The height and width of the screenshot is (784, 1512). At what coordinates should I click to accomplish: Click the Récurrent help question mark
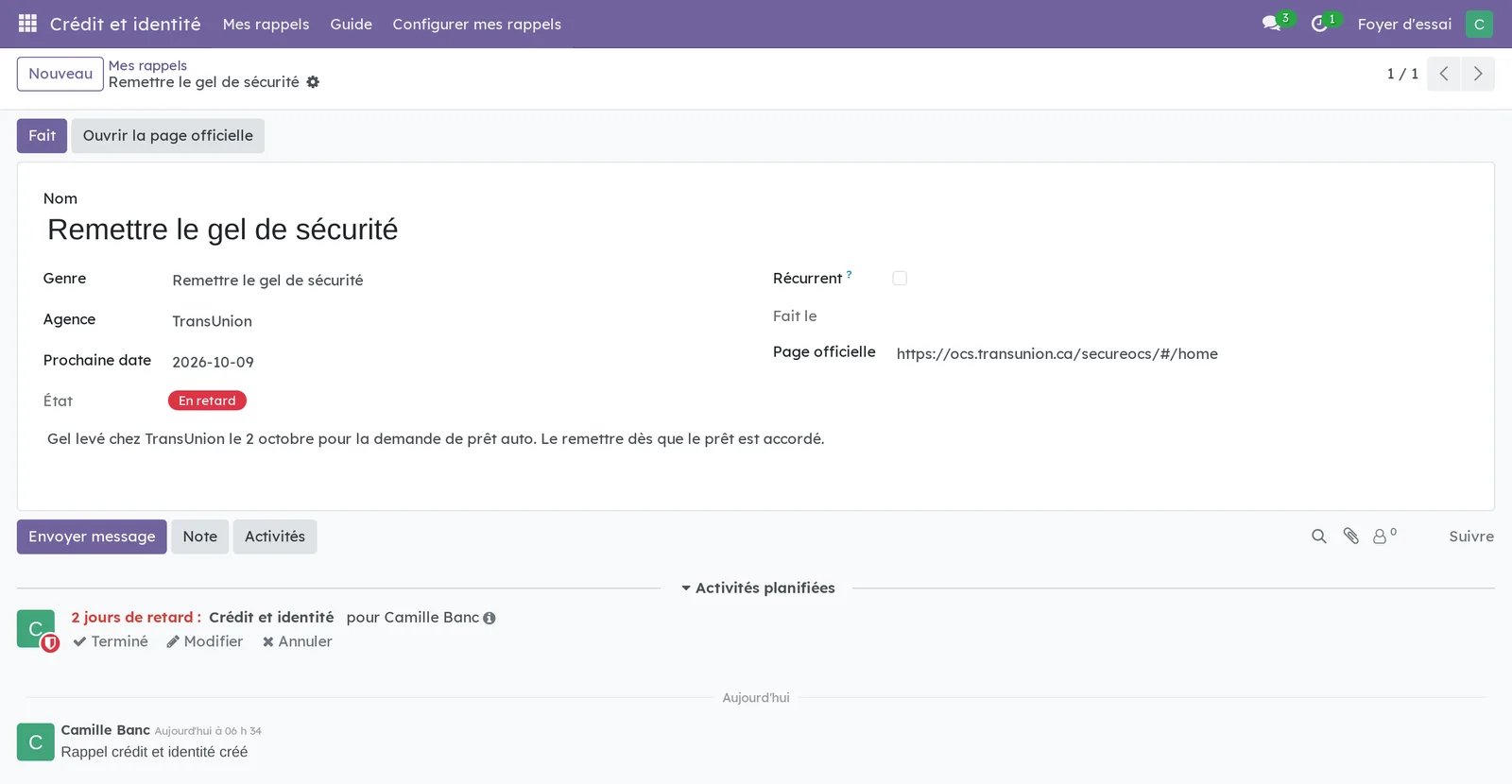click(x=850, y=274)
